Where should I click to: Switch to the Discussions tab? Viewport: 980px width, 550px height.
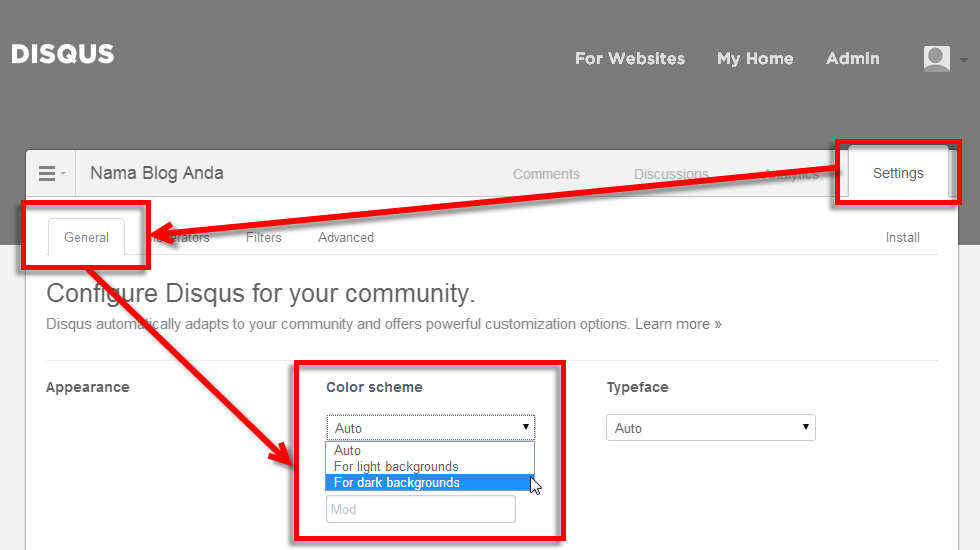[x=671, y=174]
